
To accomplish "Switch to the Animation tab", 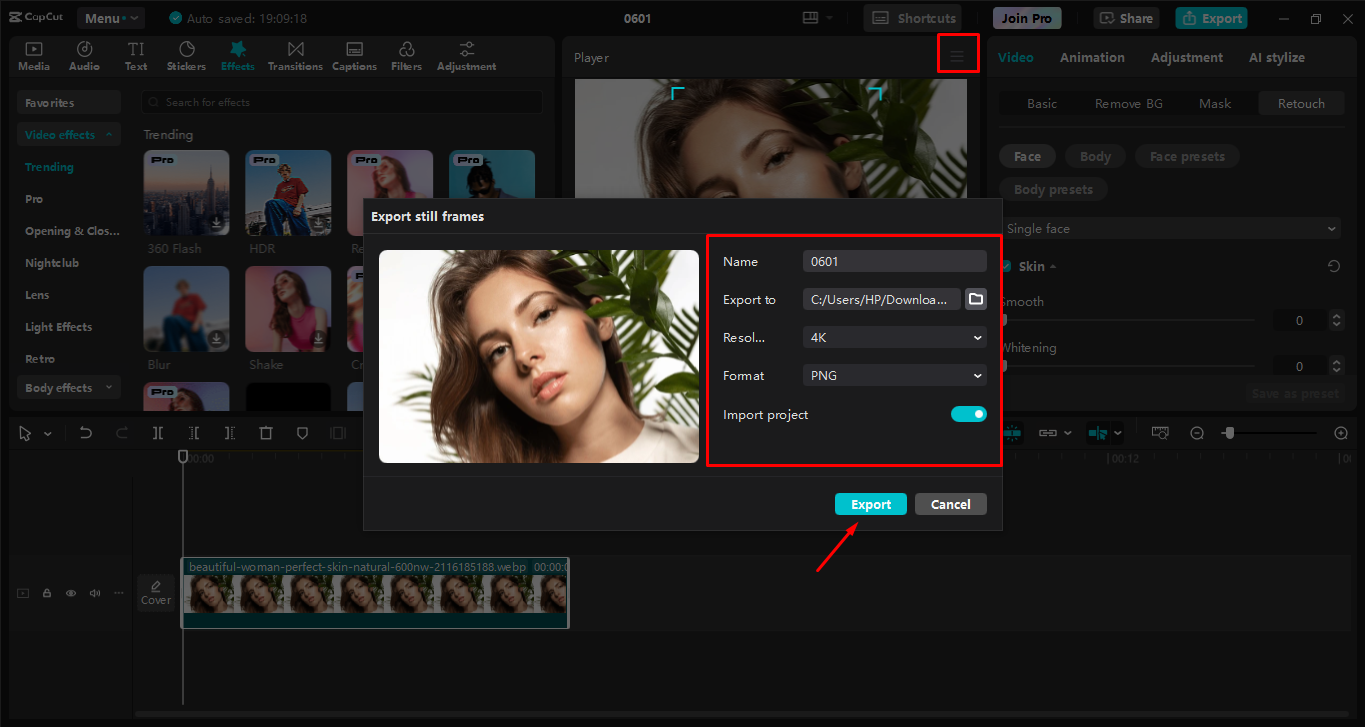I will click(x=1092, y=58).
